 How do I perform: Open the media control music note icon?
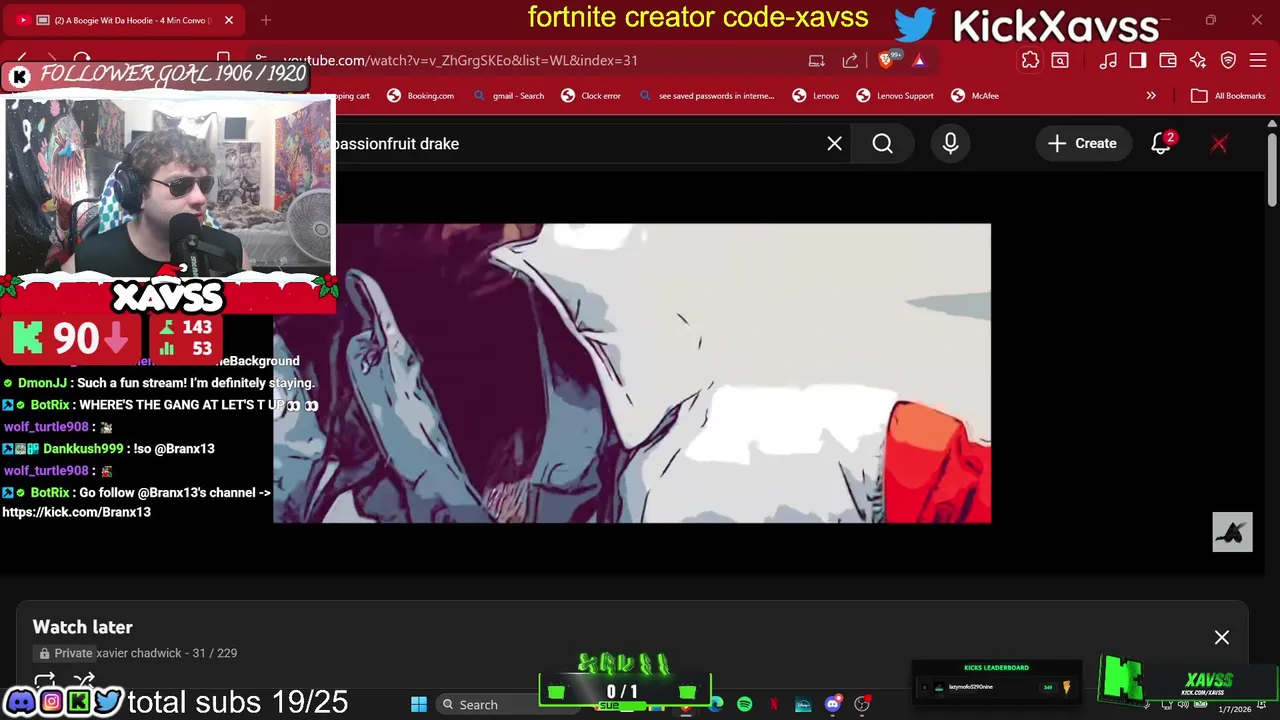coord(1108,60)
